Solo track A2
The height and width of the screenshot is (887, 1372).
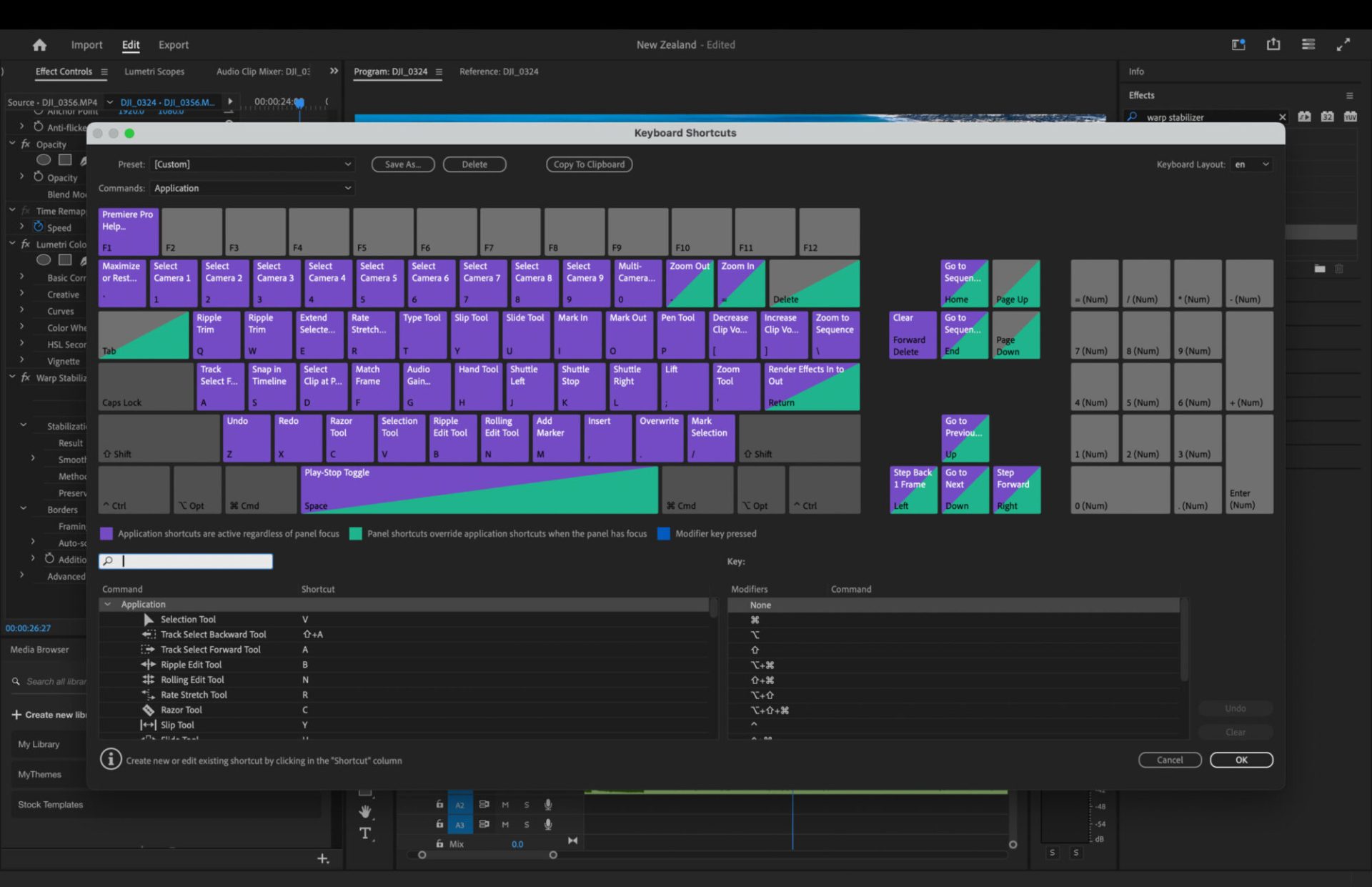[x=527, y=805]
